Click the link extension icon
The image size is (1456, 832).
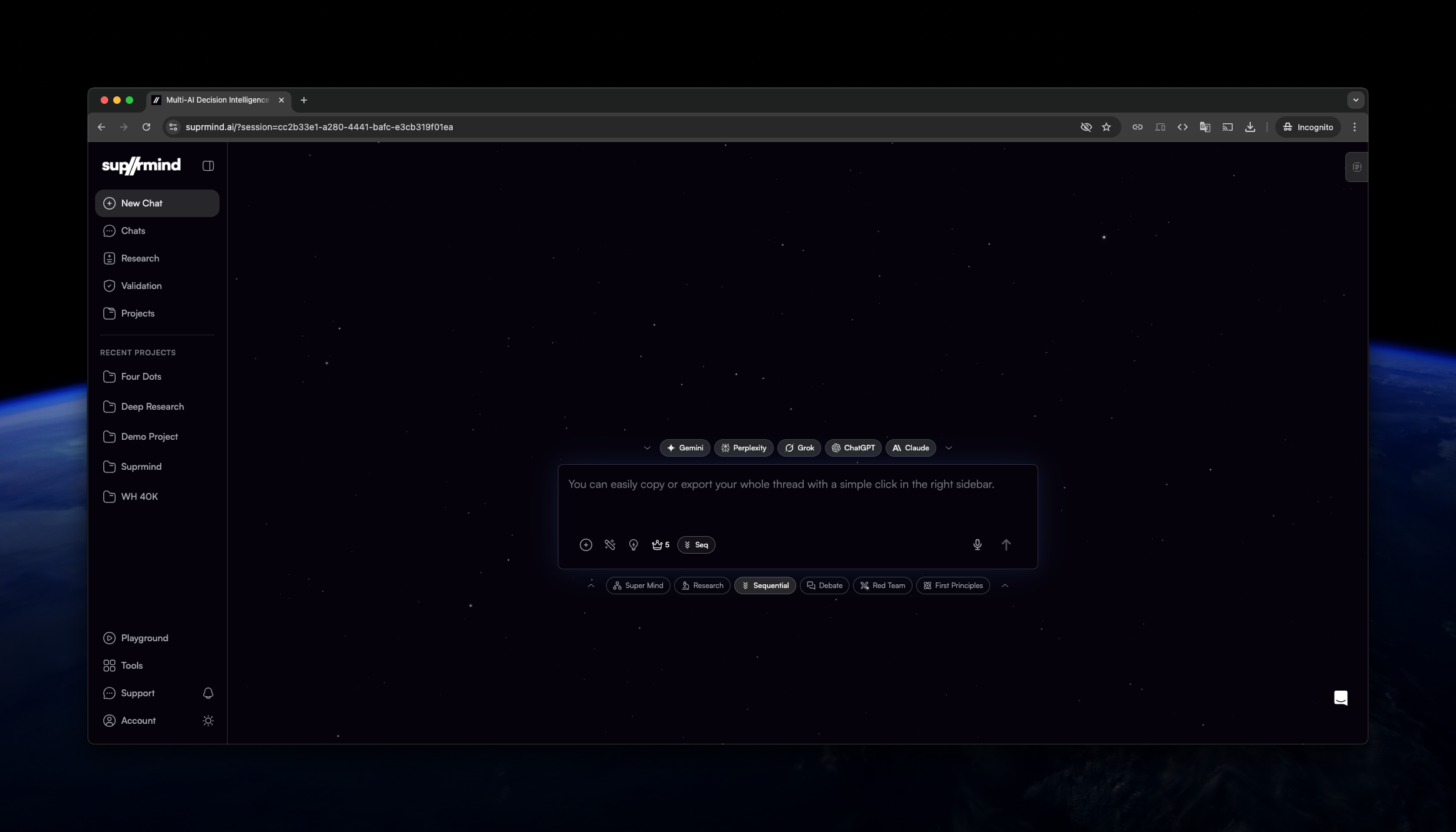tap(1138, 127)
